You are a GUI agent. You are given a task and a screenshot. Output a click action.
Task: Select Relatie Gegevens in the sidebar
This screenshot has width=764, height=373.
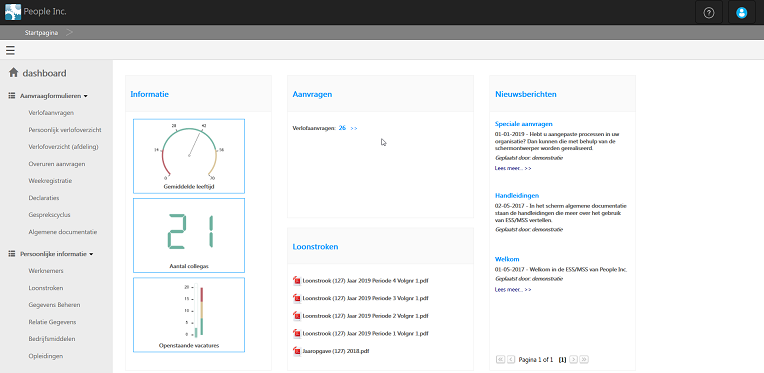click(x=52, y=322)
